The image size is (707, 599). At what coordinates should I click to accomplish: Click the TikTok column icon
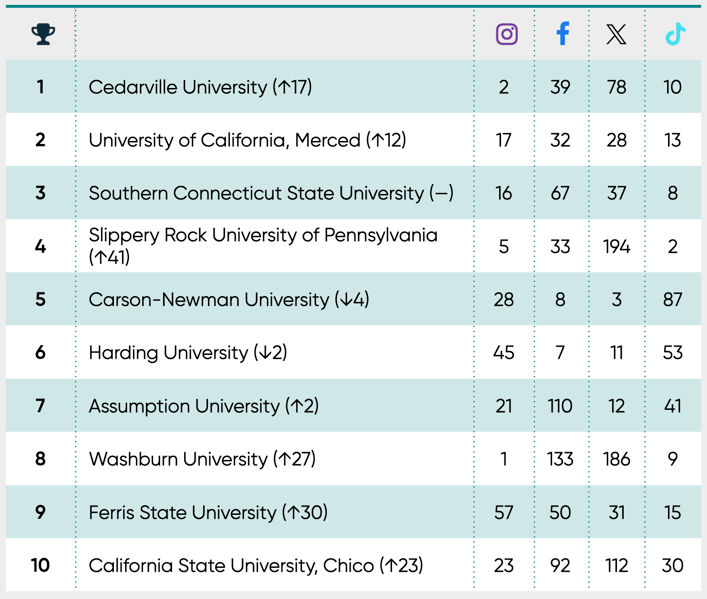pyautogui.click(x=675, y=34)
